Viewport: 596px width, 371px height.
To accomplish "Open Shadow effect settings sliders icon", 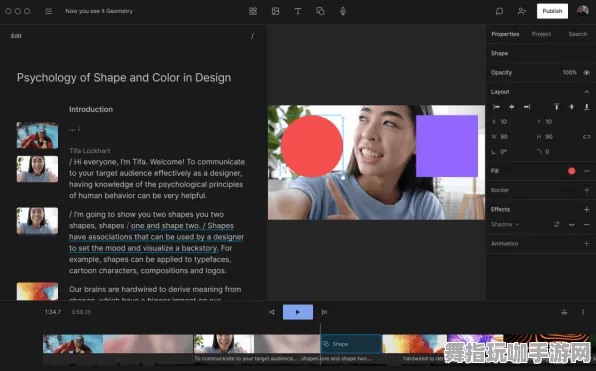I will [556, 225].
